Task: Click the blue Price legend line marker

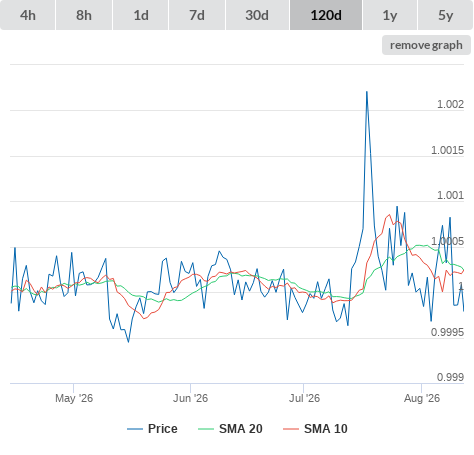Action: coord(135,429)
